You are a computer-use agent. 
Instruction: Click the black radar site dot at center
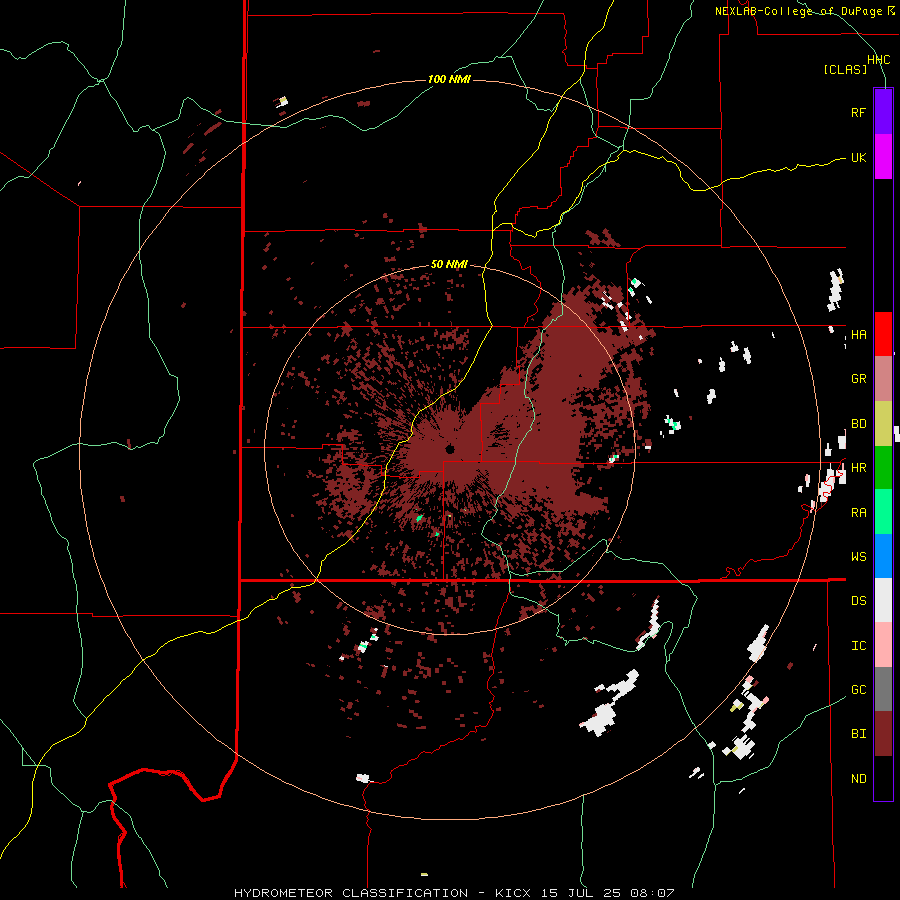pyautogui.click(x=449, y=449)
